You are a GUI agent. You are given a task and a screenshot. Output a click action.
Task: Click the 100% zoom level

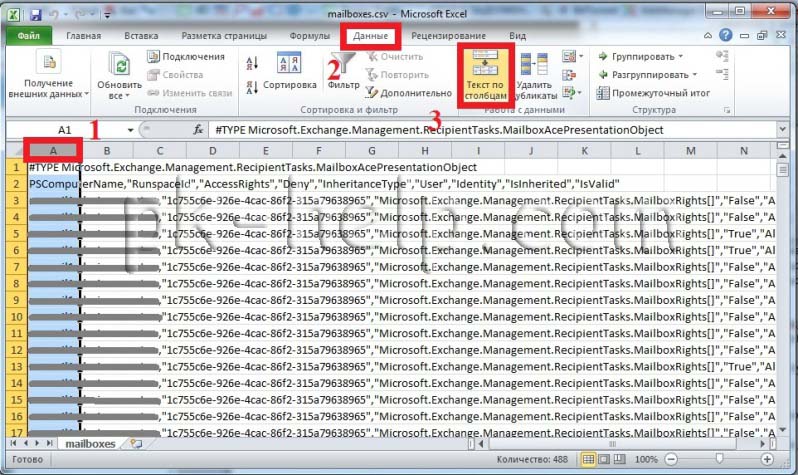646,460
